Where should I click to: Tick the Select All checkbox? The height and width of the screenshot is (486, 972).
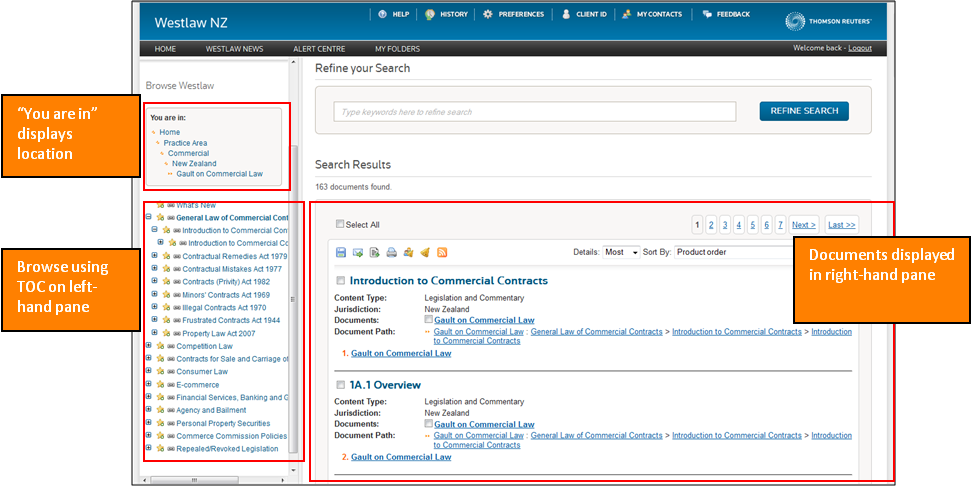click(x=339, y=224)
